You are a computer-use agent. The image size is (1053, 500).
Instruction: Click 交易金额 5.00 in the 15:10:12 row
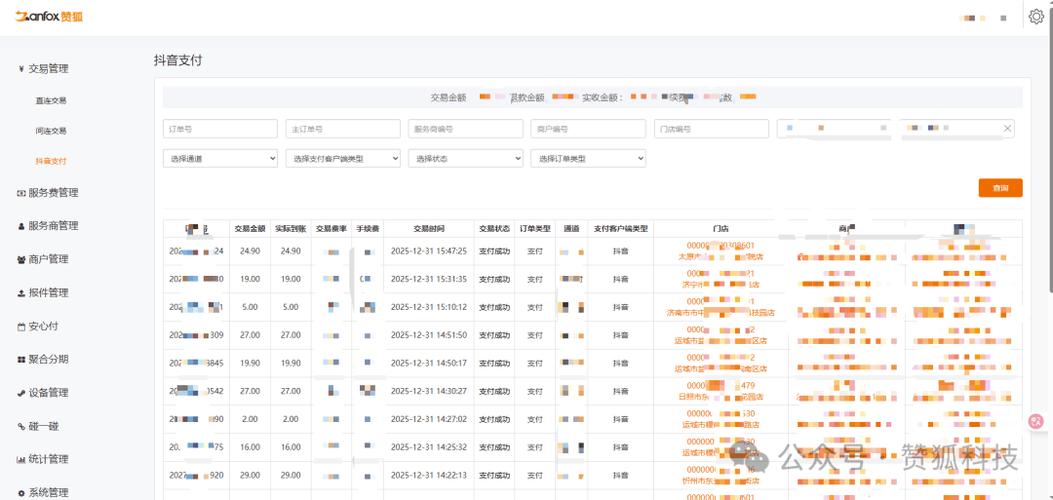(x=250, y=307)
